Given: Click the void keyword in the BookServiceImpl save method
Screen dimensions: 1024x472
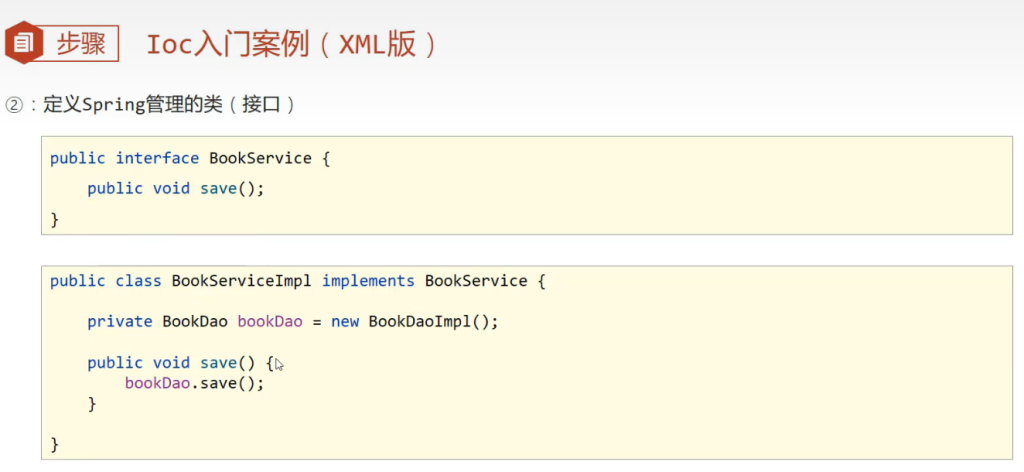Looking at the screenshot, I should (171, 363).
